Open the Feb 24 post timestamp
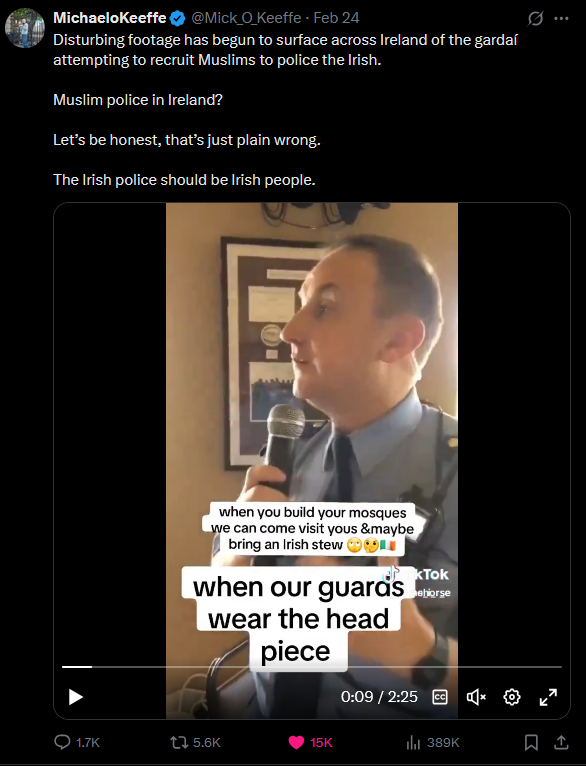This screenshot has width=586, height=766. tap(336, 18)
